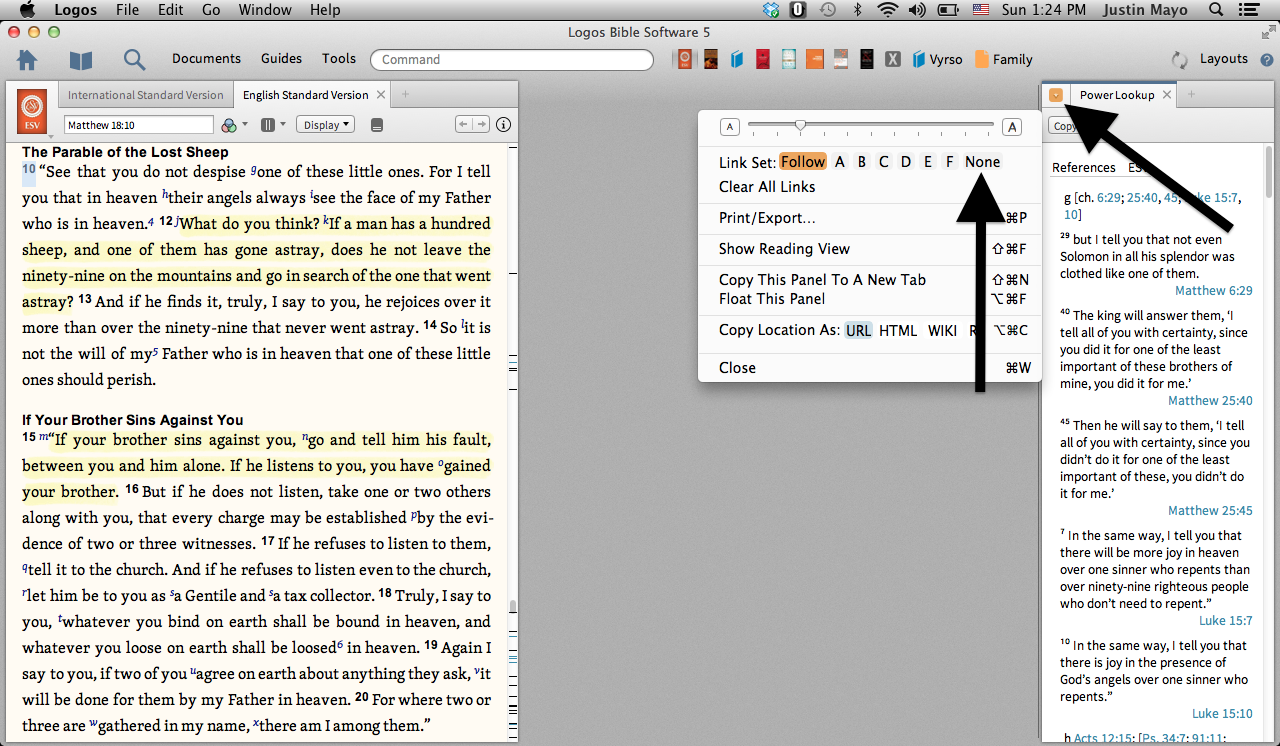Screen dimensions: 1280x746
Task: Open the Library book icon
Action: click(81, 60)
